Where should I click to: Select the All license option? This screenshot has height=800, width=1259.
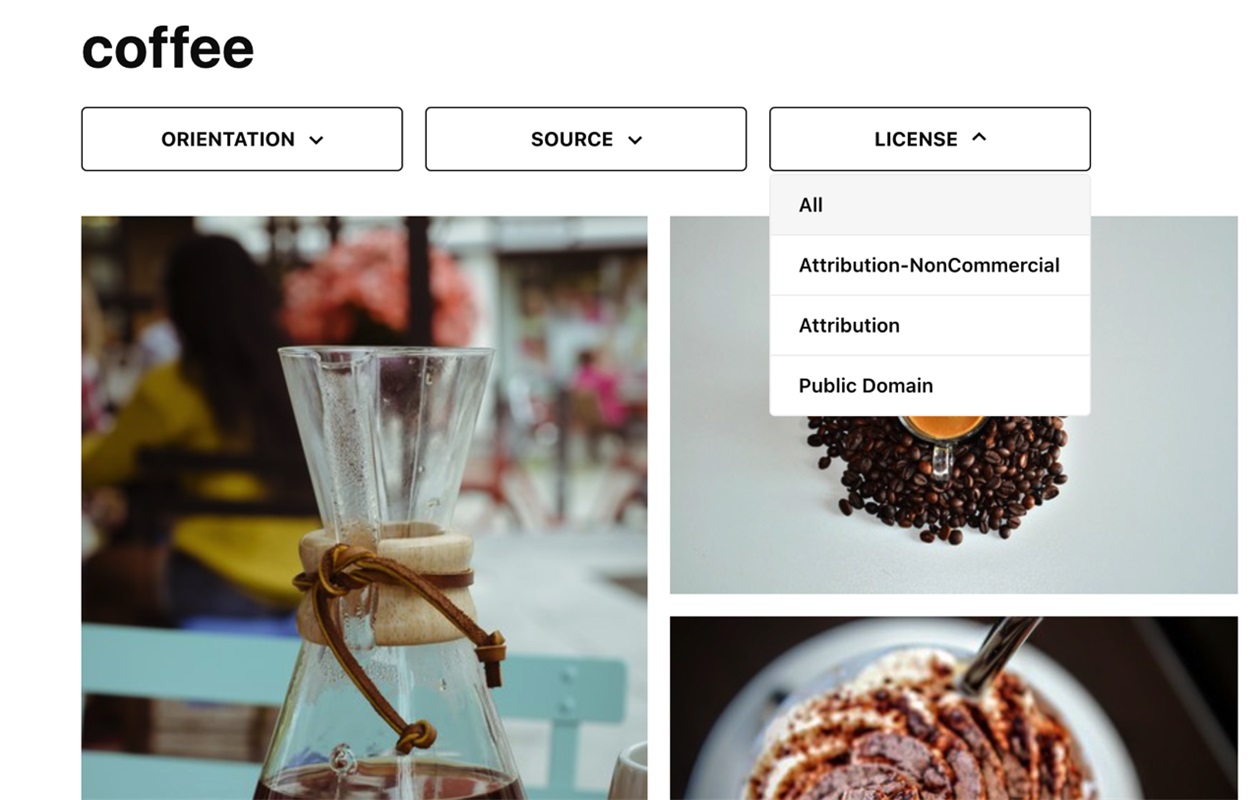tap(930, 205)
